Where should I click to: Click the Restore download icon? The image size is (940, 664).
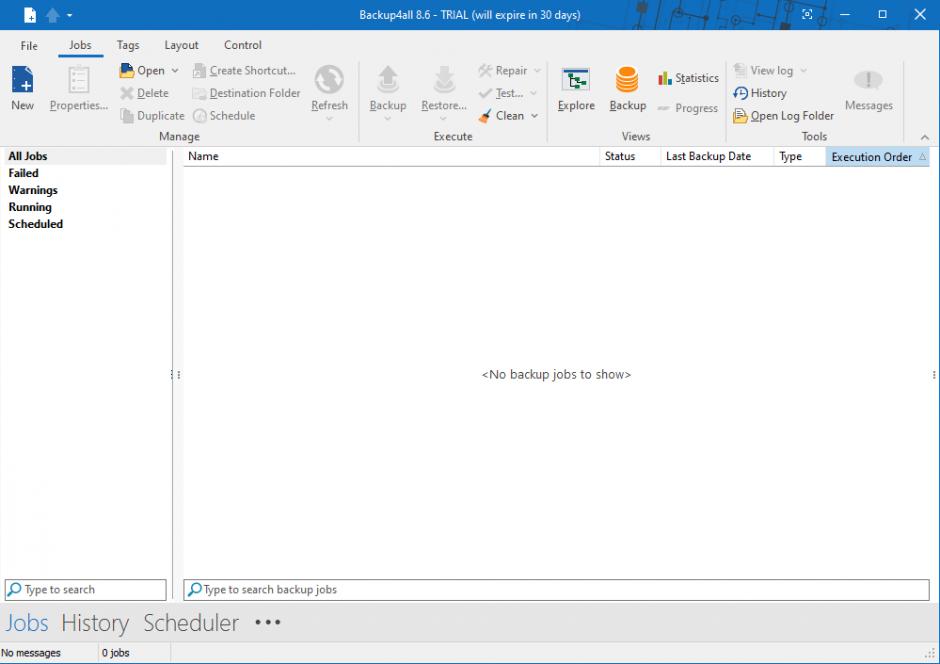[x=444, y=79]
